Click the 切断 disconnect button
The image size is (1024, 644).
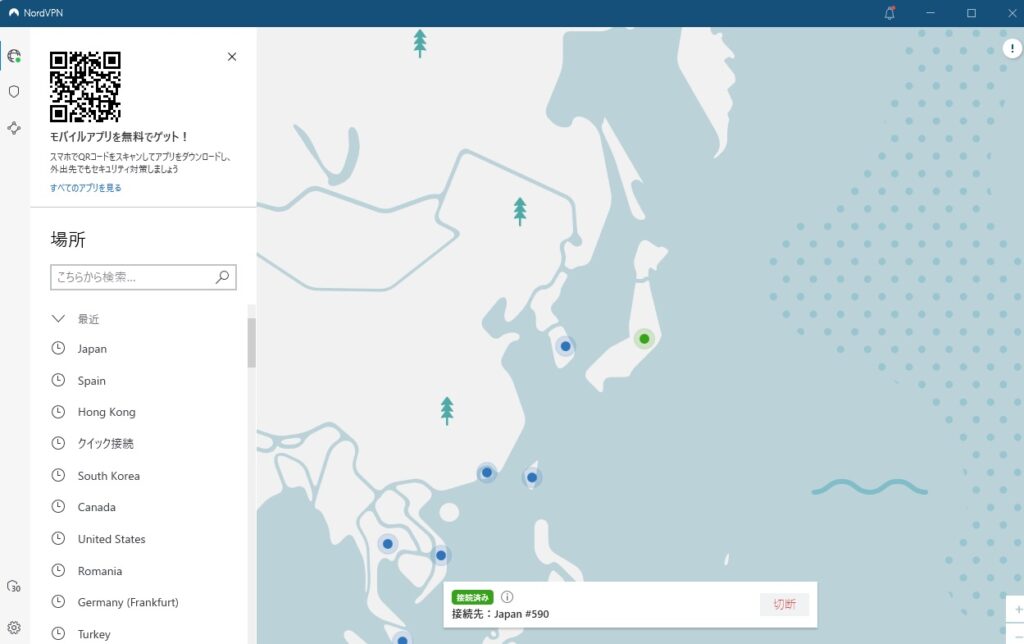(x=784, y=604)
